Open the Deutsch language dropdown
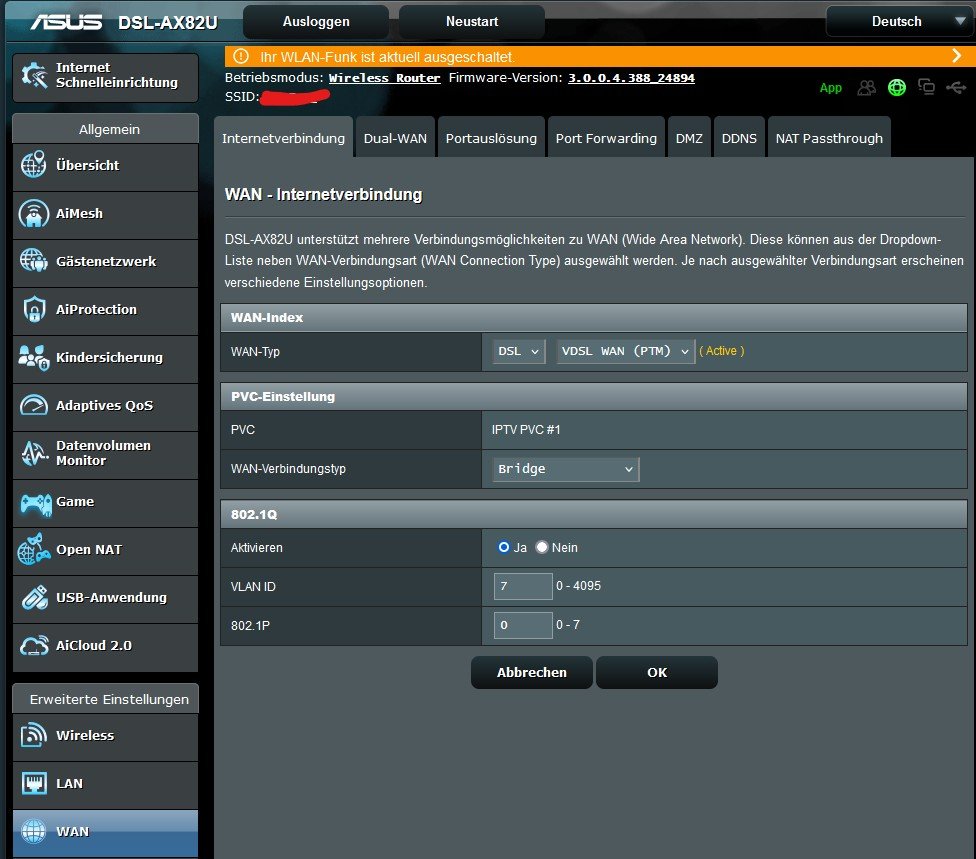Screen dimensions: 976x859 [x=899, y=21]
